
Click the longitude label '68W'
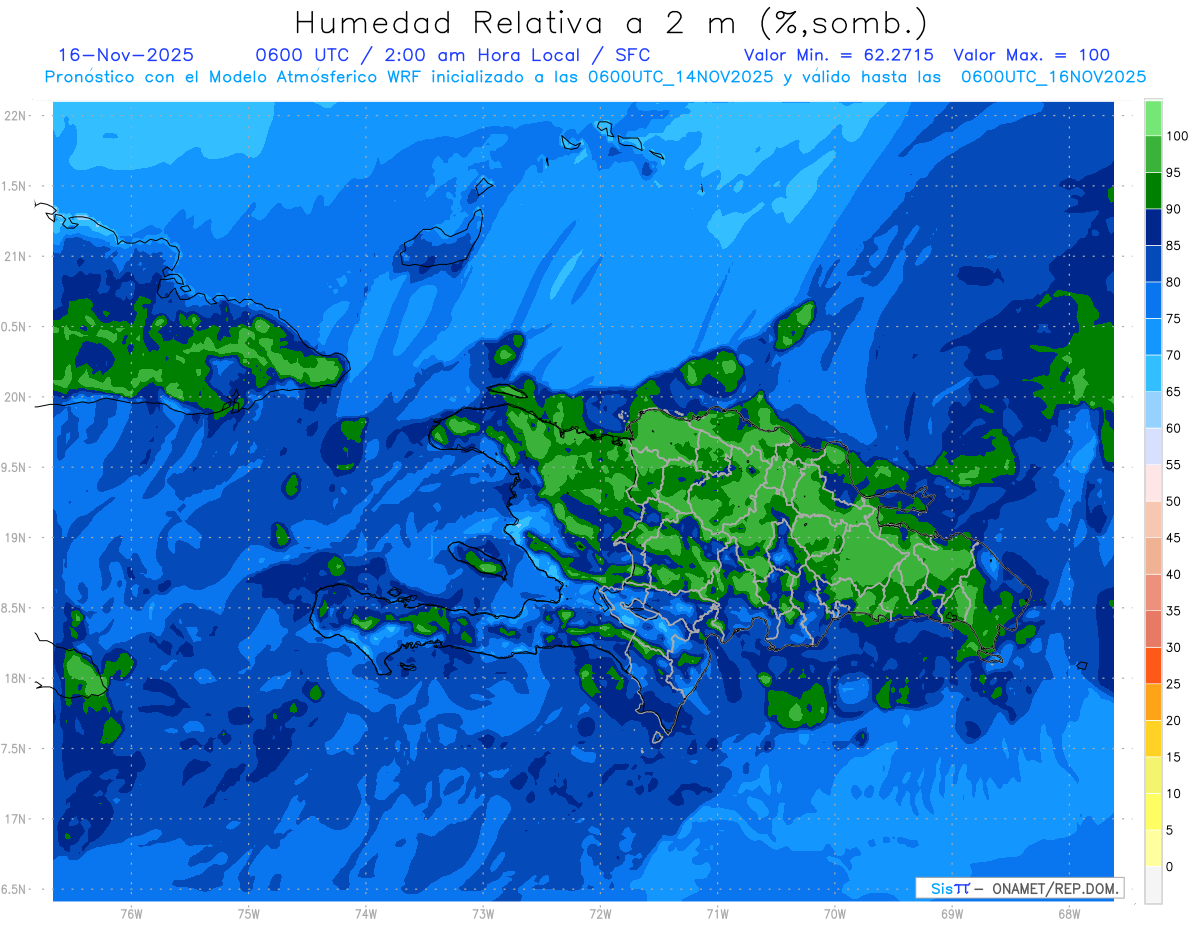[x=1069, y=913]
